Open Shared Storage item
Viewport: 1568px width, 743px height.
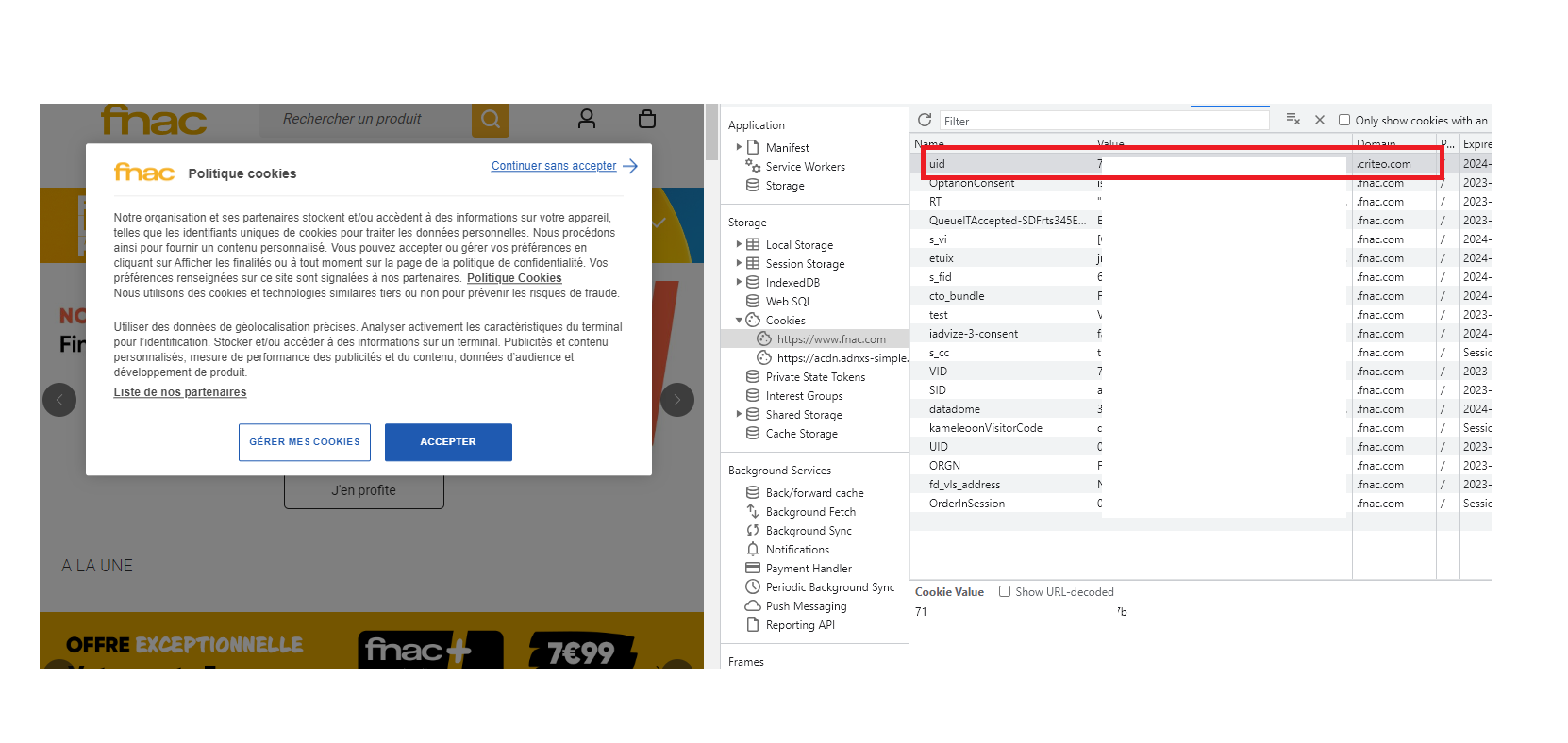[804, 415]
